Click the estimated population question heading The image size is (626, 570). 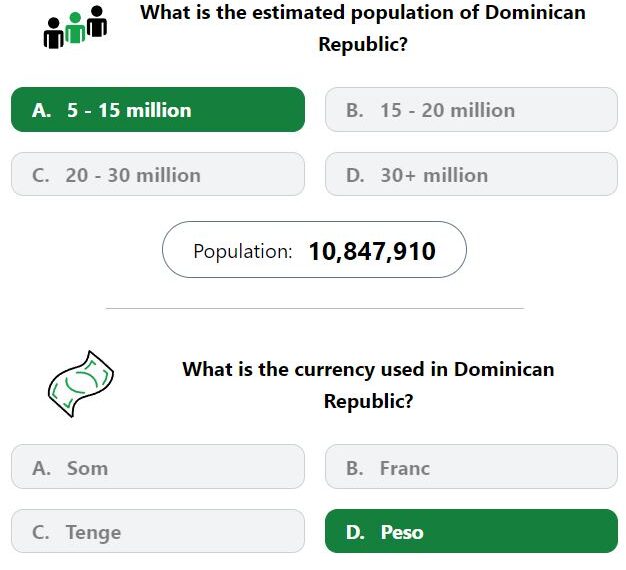pyautogui.click(x=363, y=28)
